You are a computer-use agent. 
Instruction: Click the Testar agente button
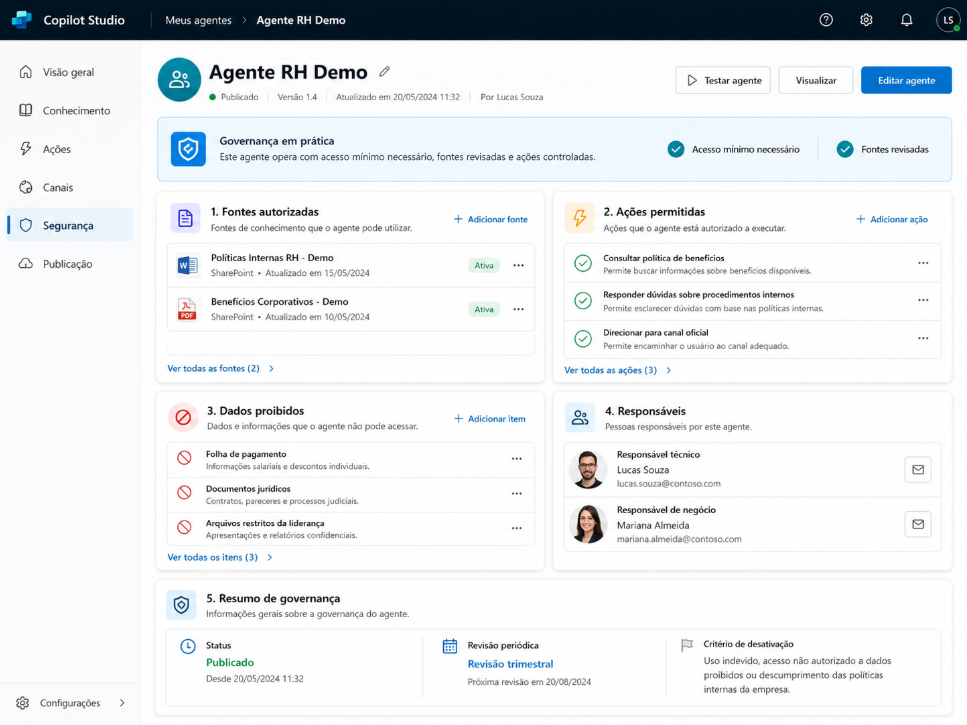coord(723,80)
